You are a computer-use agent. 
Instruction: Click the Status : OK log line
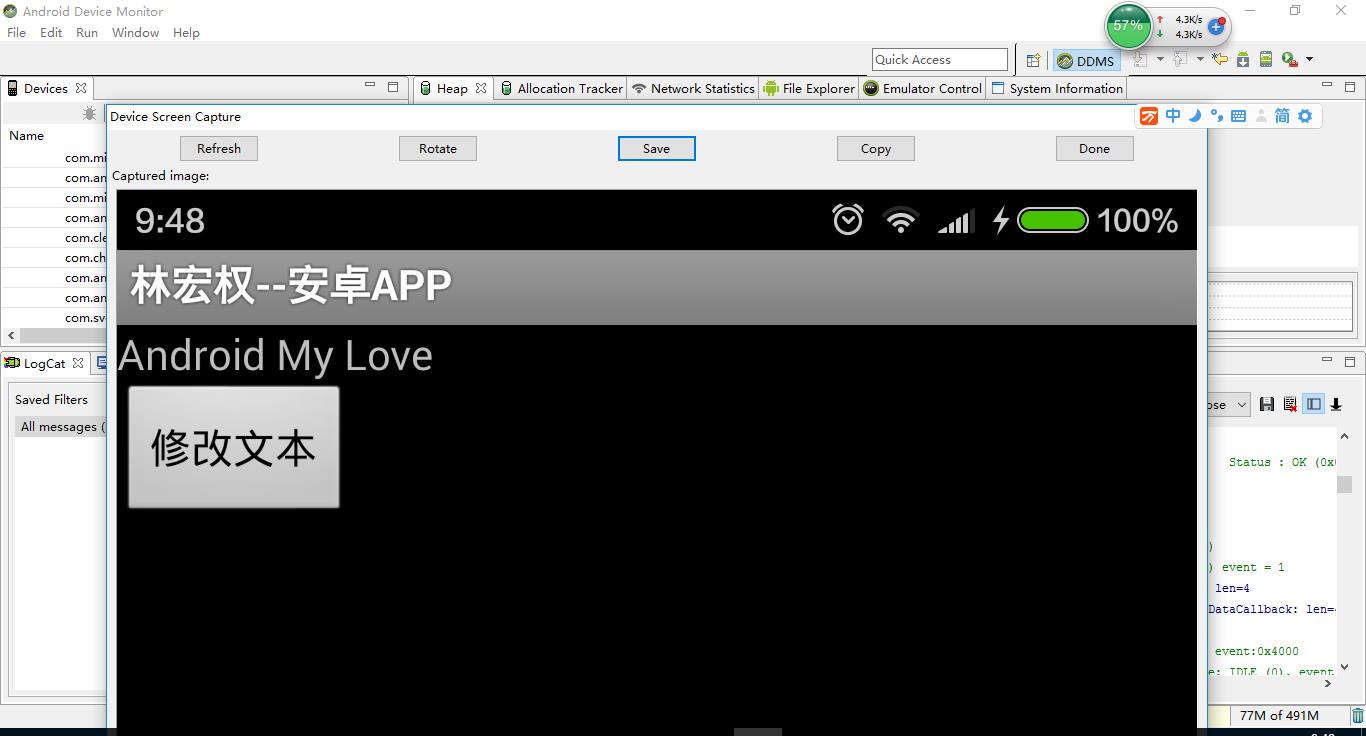1282,462
